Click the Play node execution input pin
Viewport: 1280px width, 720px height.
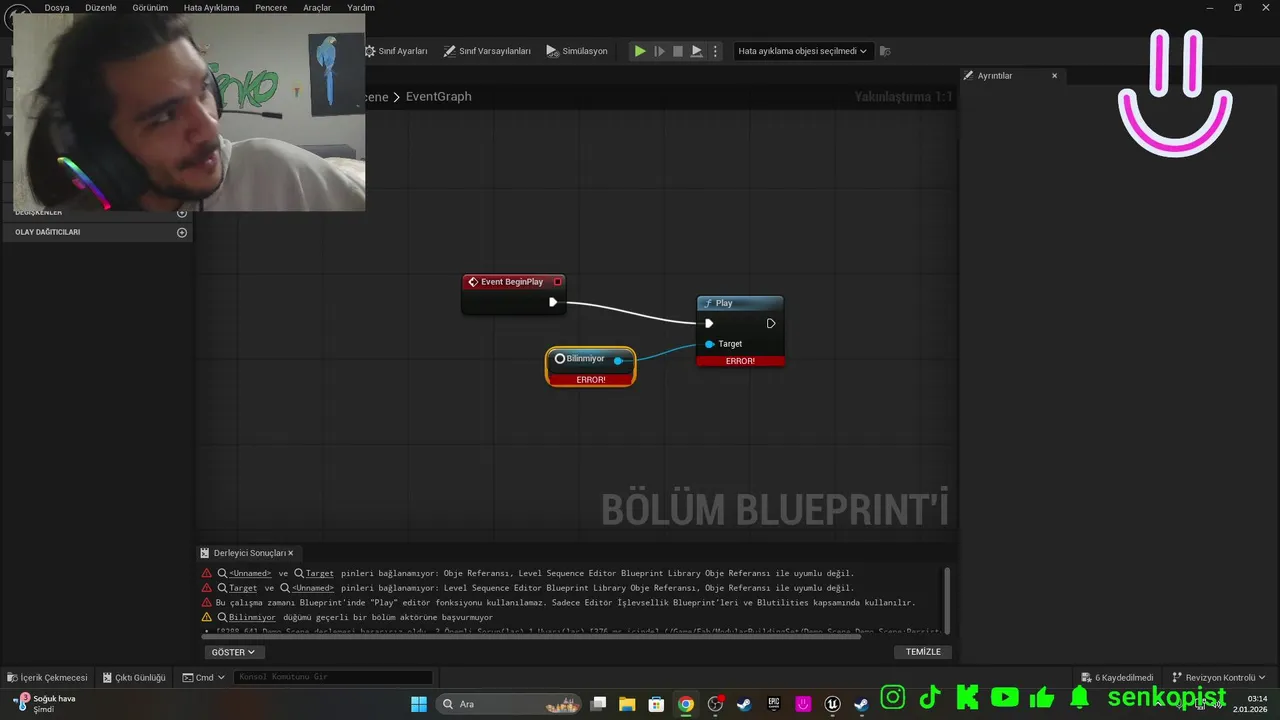pos(709,323)
